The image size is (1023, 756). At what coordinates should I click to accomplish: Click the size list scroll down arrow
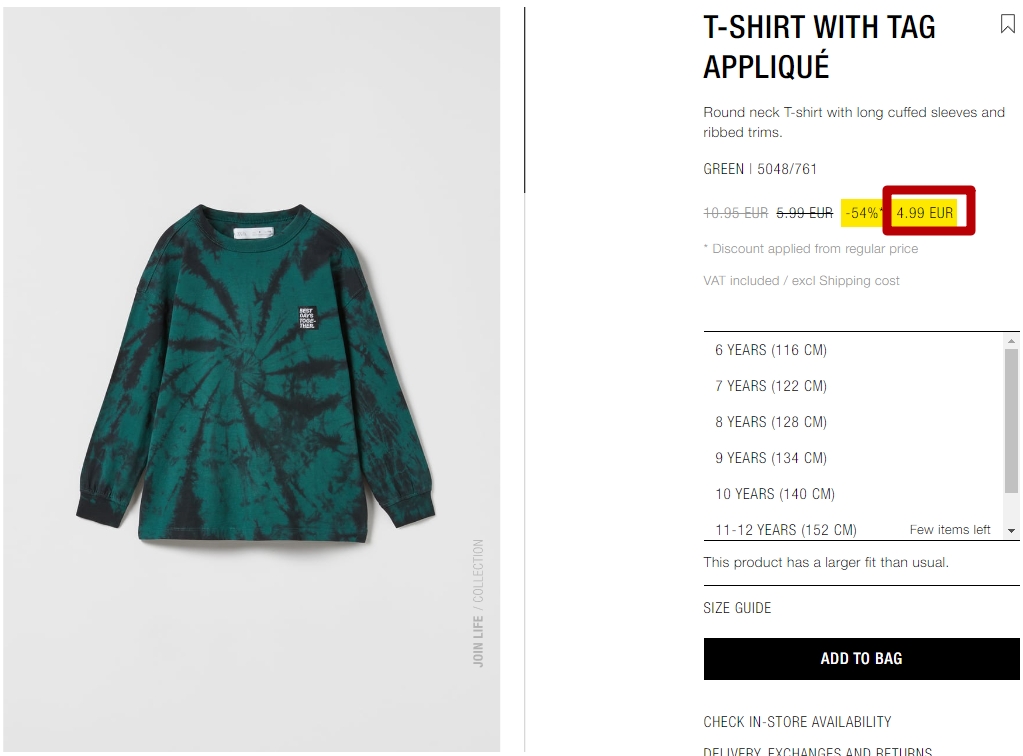[1011, 531]
